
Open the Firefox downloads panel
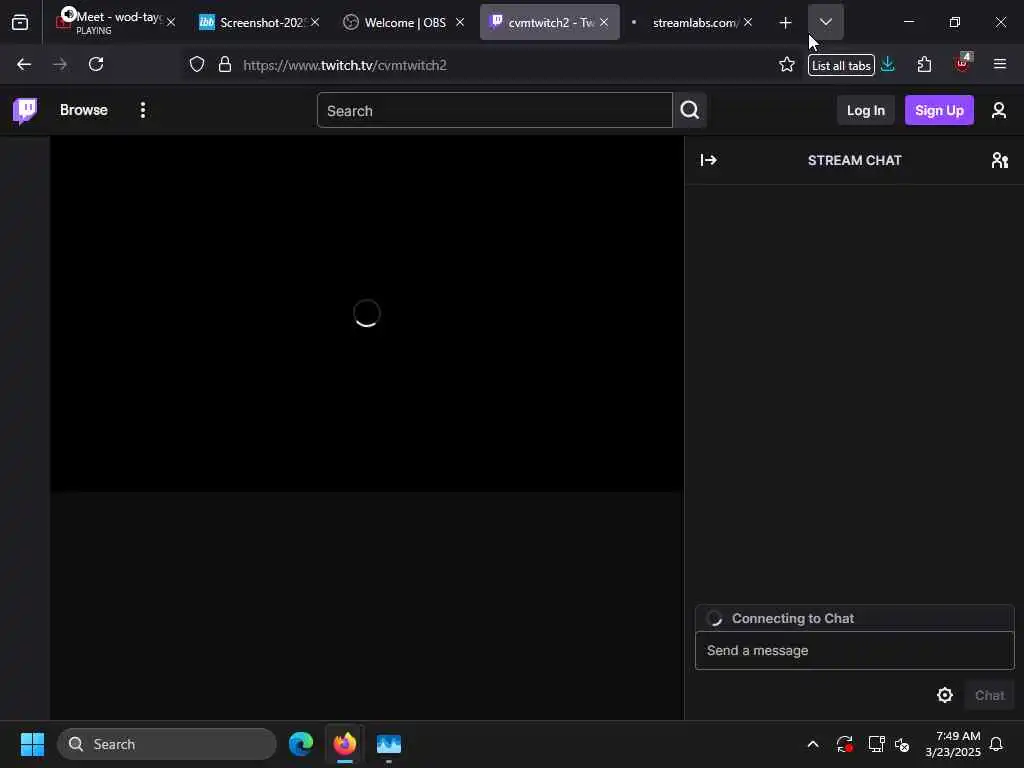point(888,64)
